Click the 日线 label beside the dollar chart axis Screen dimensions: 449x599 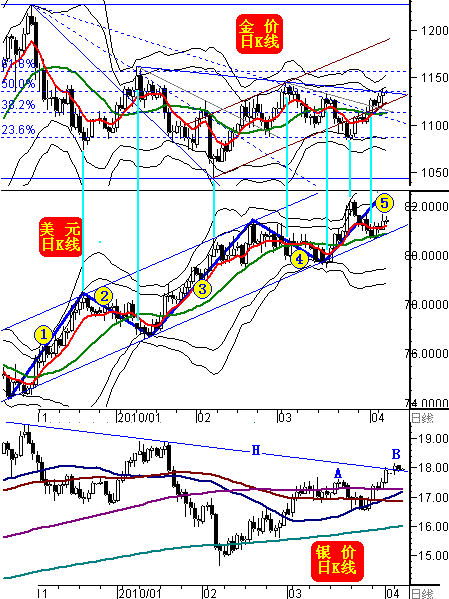422,418
